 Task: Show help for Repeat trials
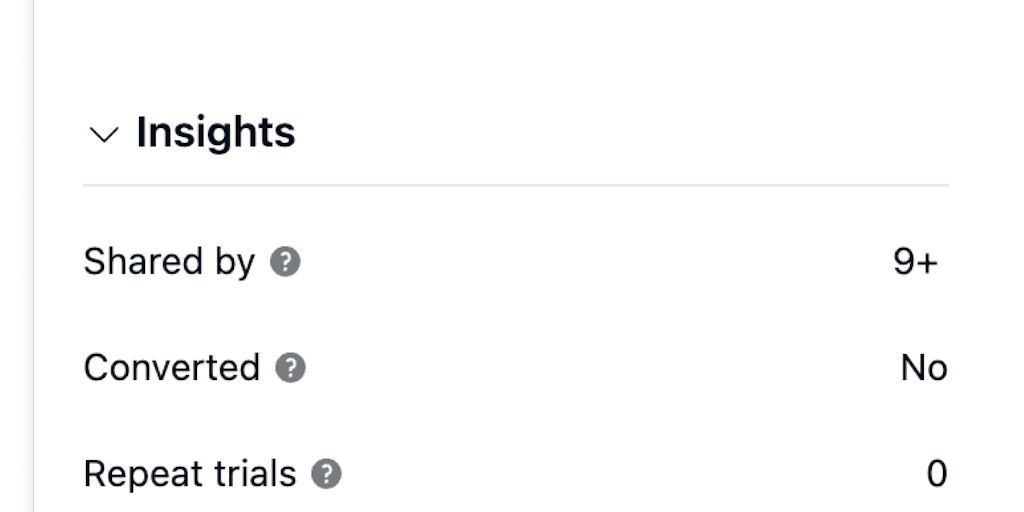click(326, 474)
